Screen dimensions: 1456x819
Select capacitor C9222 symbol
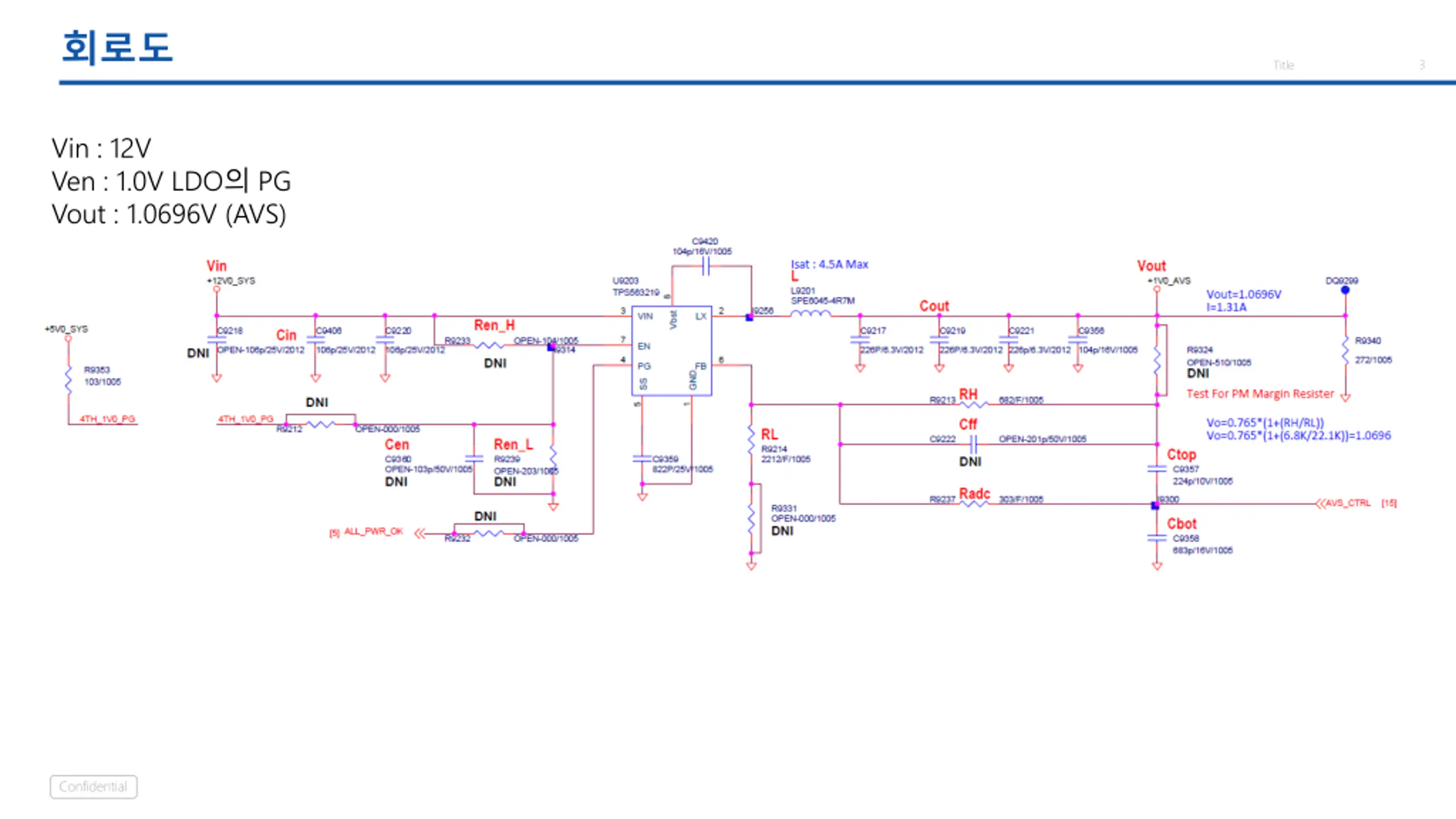[x=973, y=444]
